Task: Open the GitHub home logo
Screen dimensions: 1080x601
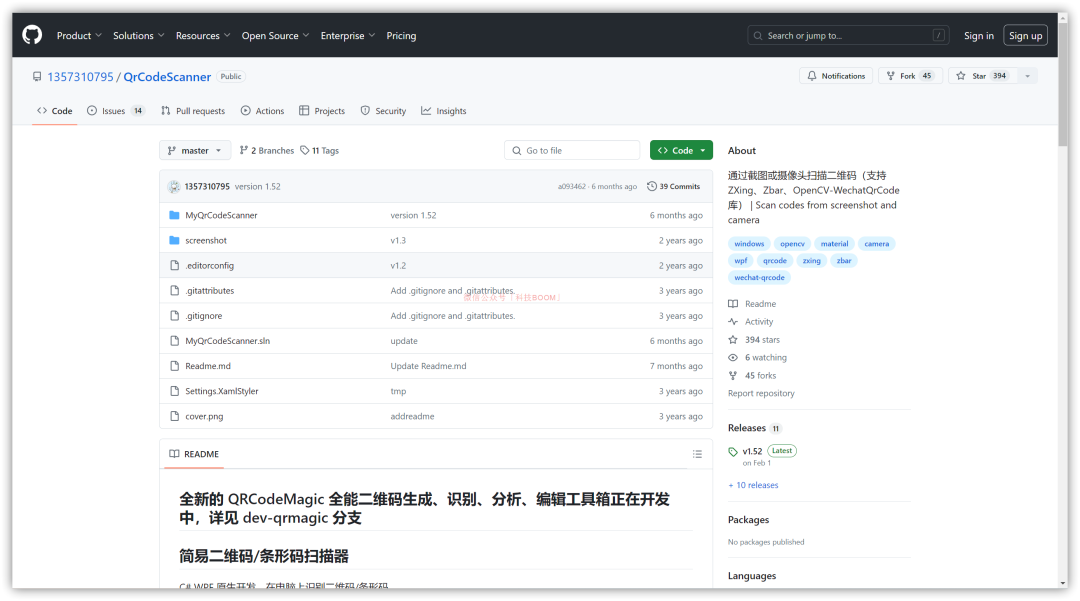Action: point(32,35)
